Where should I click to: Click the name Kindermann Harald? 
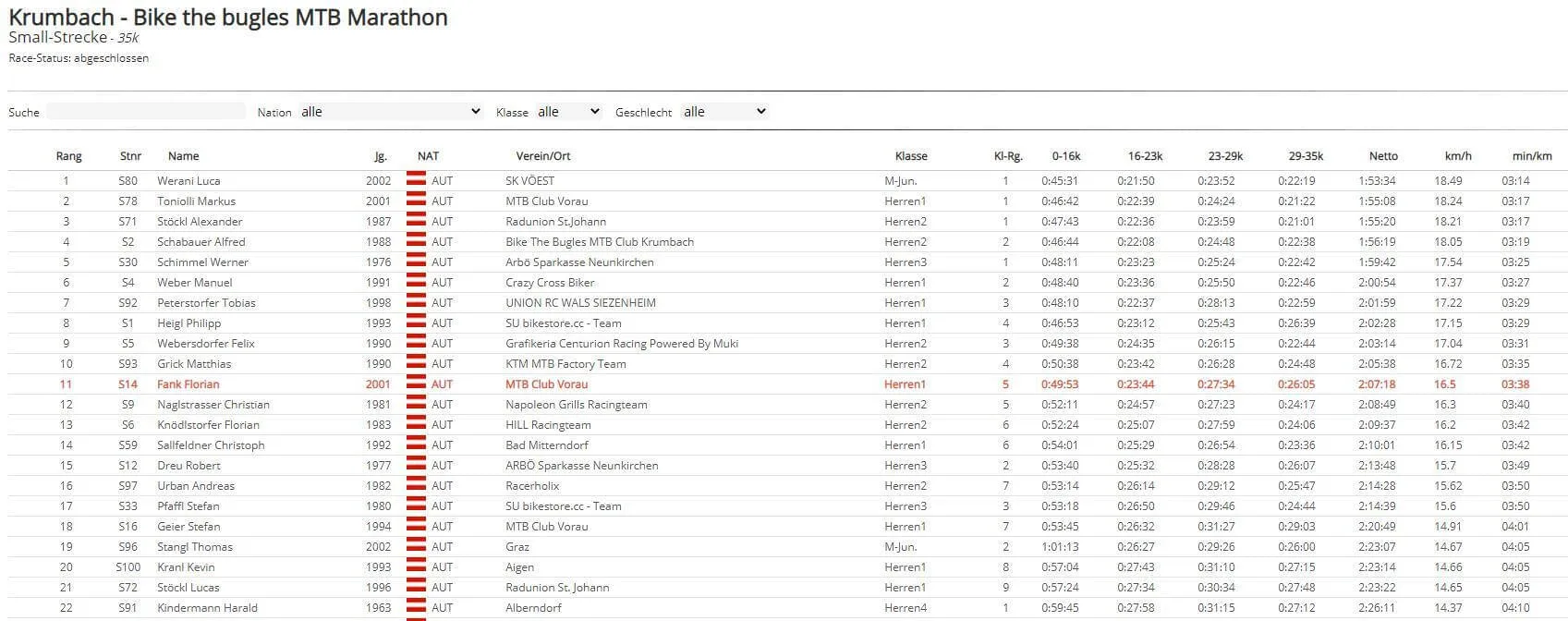coord(207,608)
